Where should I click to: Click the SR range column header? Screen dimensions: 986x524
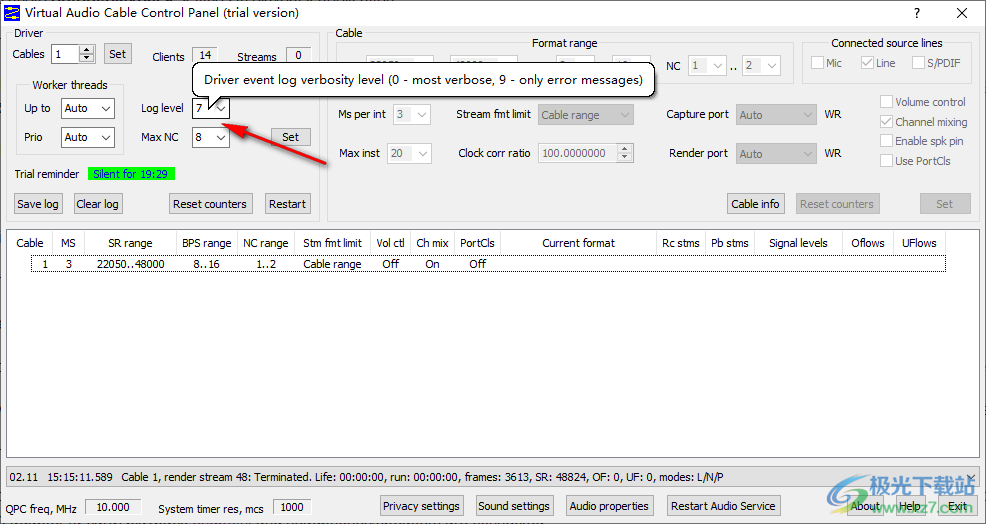click(x=130, y=243)
